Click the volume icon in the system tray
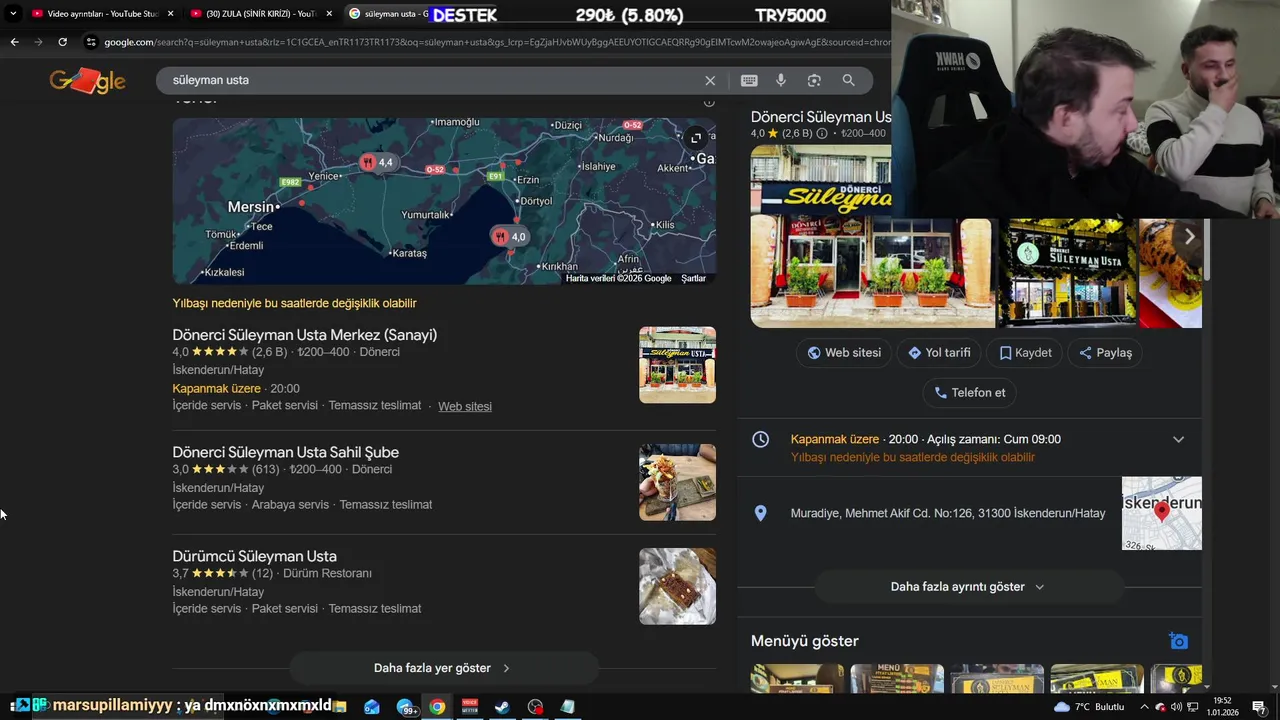 tap(1176, 707)
